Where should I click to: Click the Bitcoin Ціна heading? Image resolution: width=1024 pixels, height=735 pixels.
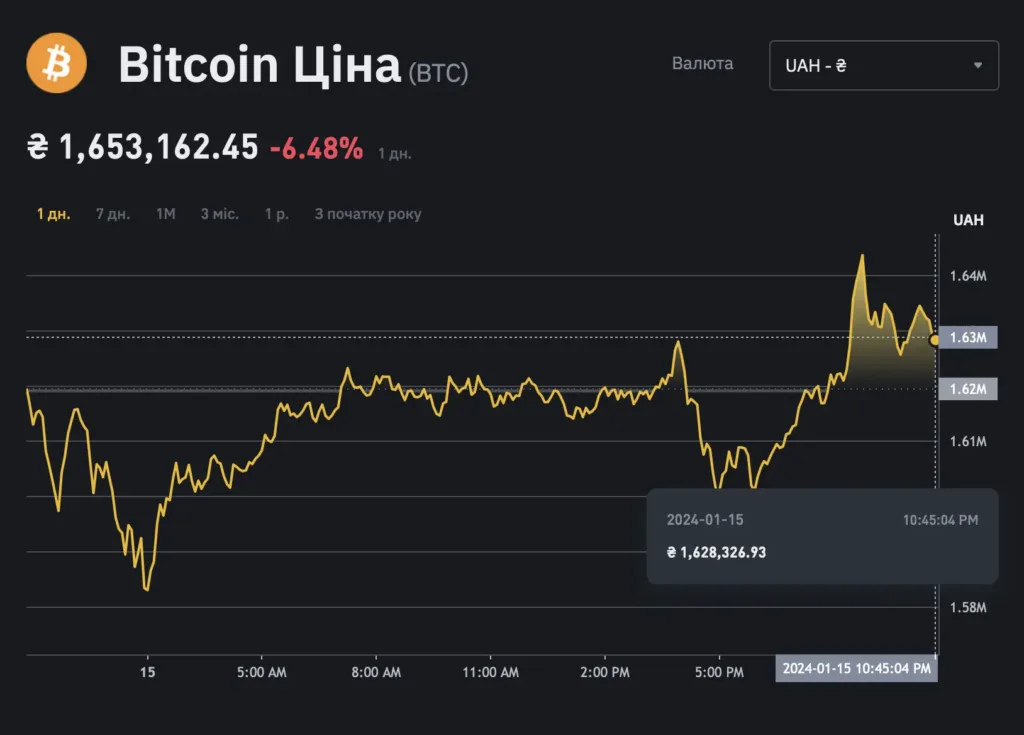pyautogui.click(x=259, y=65)
